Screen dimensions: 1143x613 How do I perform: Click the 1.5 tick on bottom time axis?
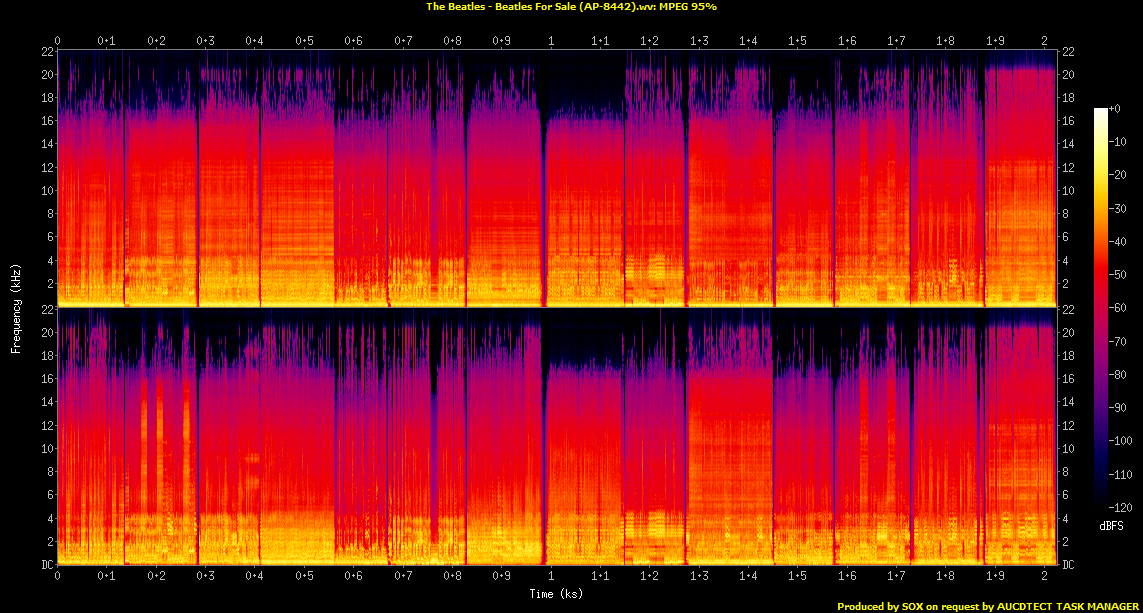tap(797, 577)
